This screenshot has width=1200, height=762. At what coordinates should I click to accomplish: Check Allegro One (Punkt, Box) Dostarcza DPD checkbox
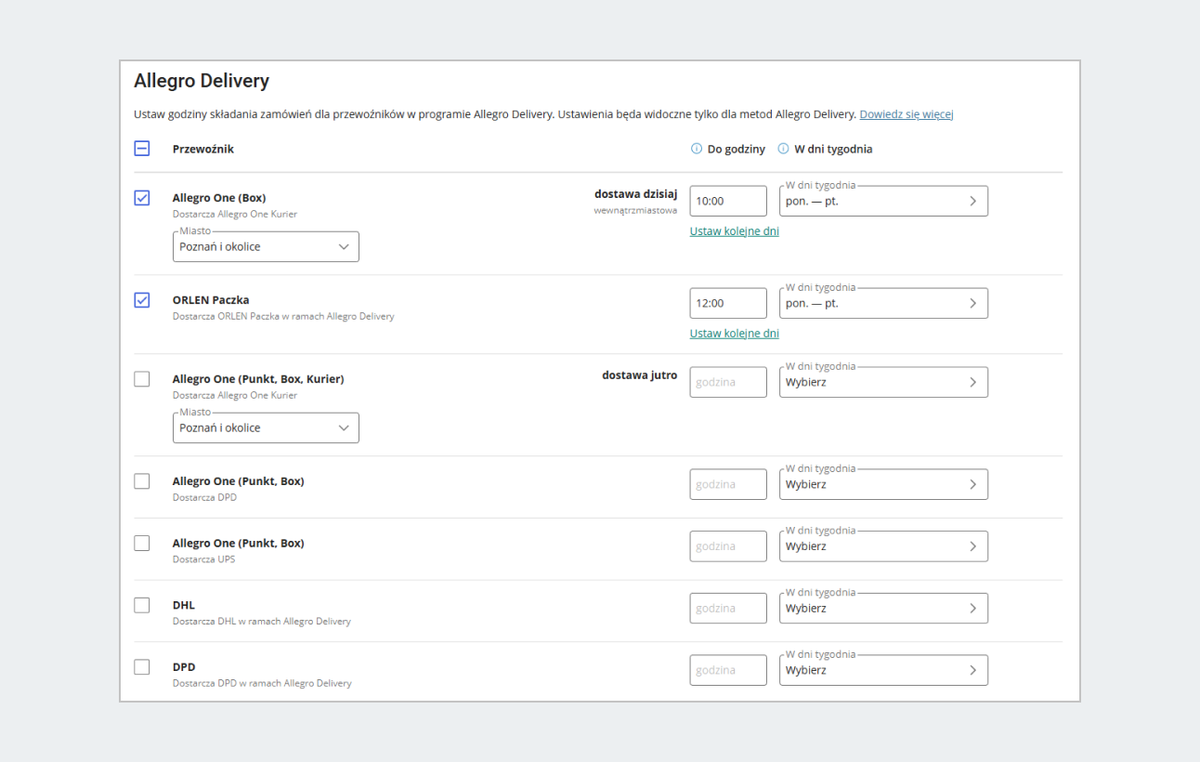142,481
